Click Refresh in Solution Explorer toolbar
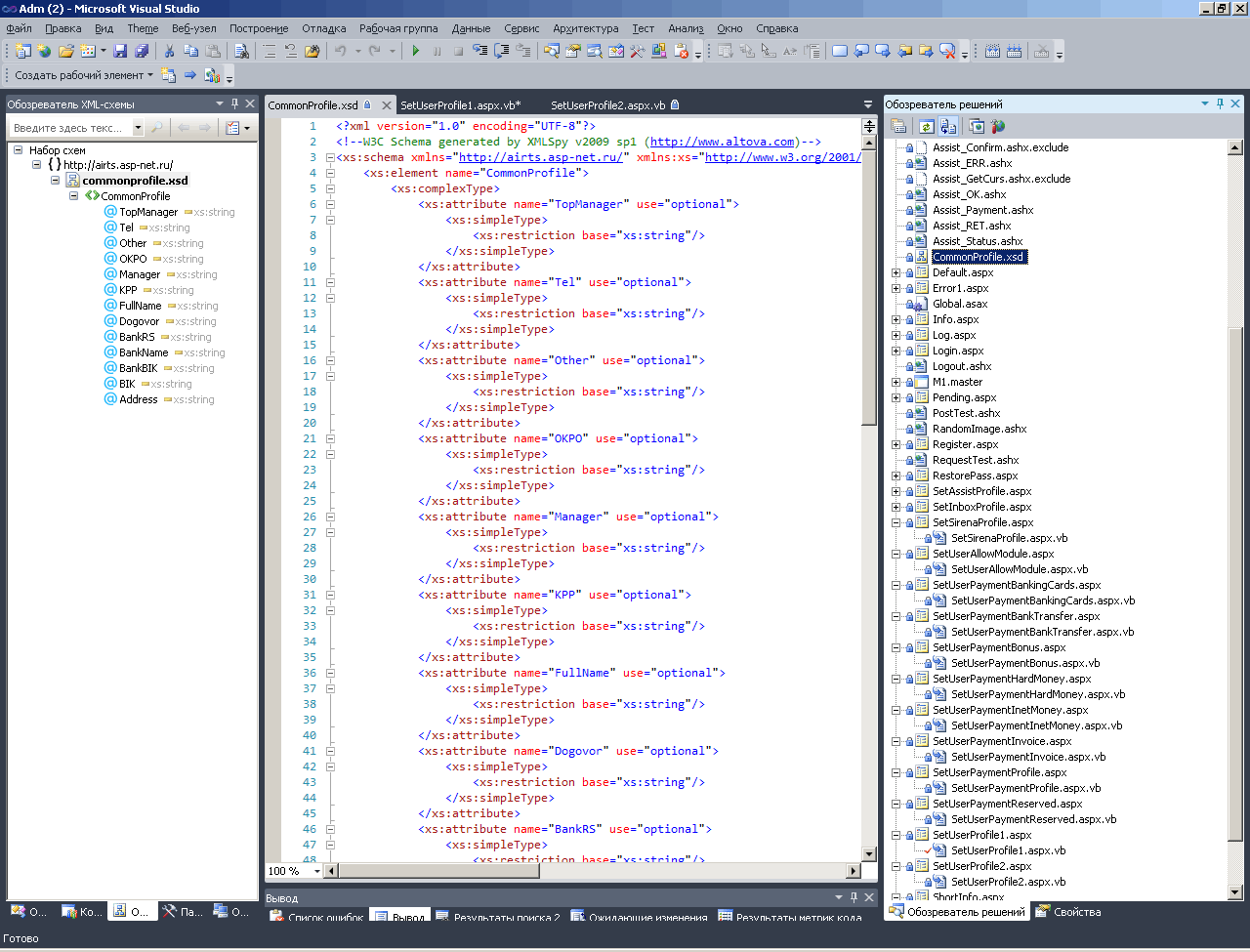 (926, 126)
